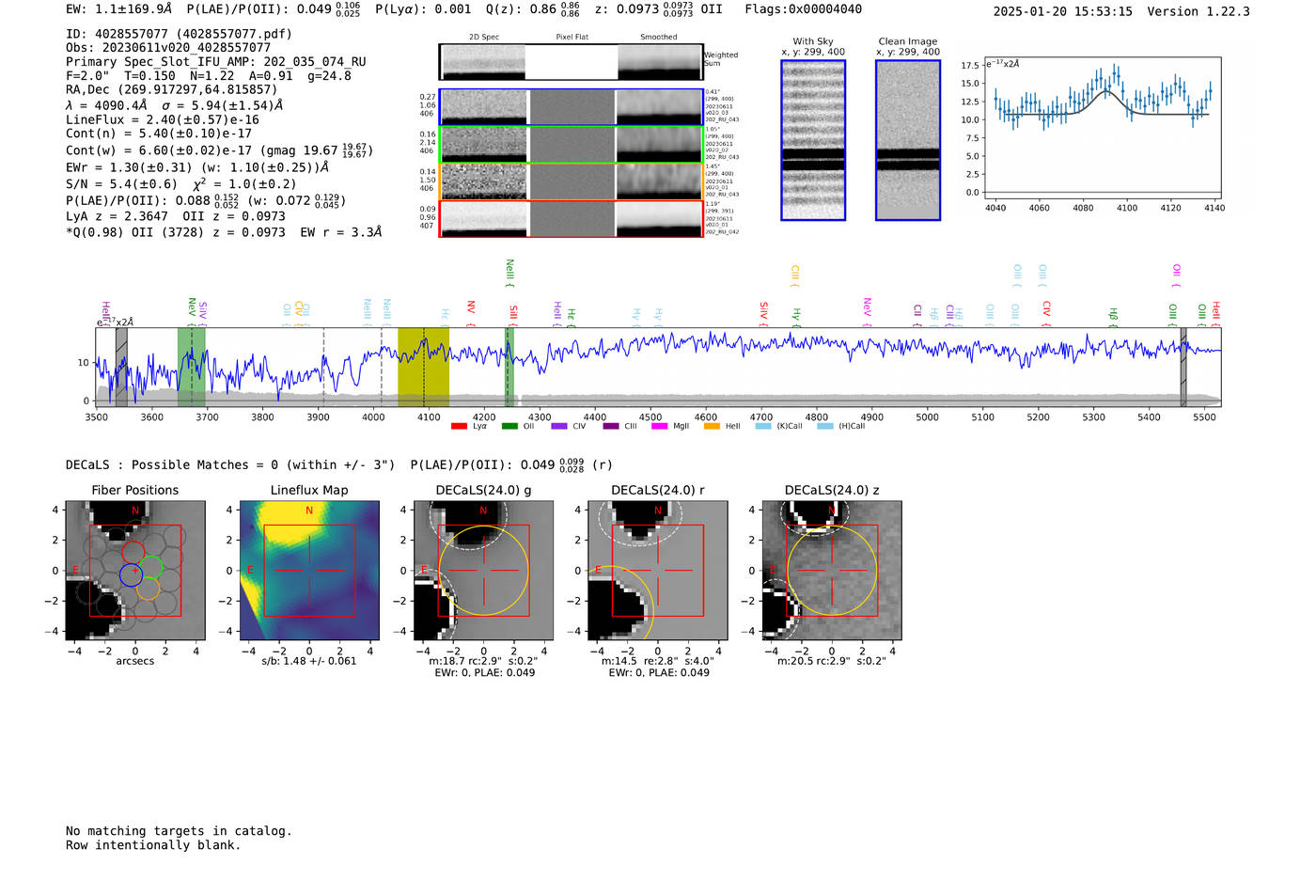Image resolution: width=1316 pixels, height=896 pixels.
Task: Click the Weighted Sum label
Action: pyautogui.click(x=721, y=58)
